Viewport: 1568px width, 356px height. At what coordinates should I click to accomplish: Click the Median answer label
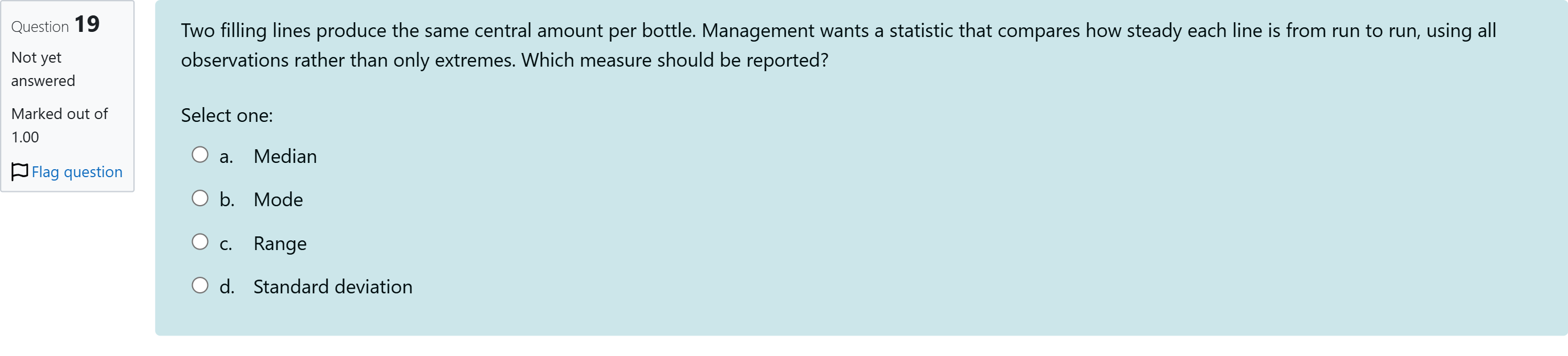[x=285, y=157]
